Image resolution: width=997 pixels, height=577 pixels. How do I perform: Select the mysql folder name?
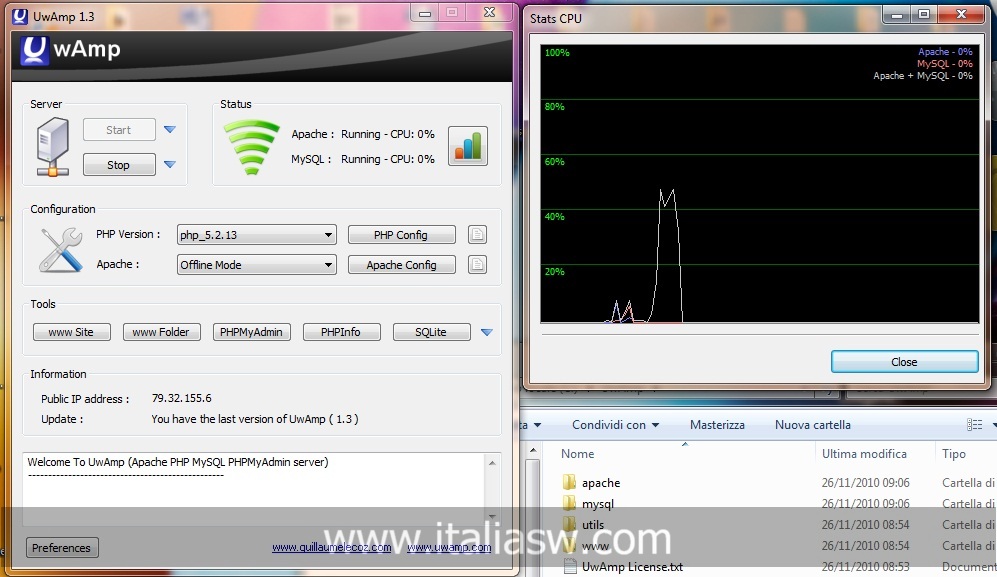pyautogui.click(x=598, y=504)
